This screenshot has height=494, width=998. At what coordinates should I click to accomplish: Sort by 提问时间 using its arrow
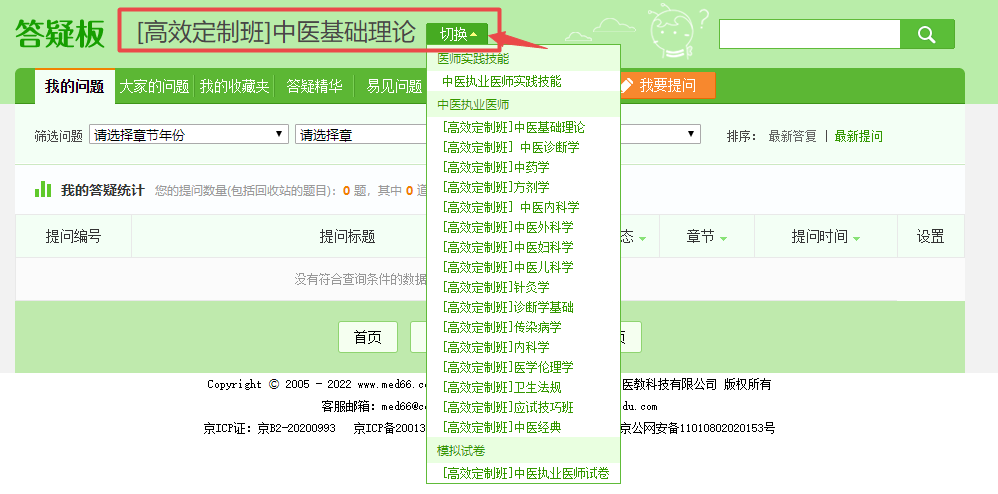[856, 238]
